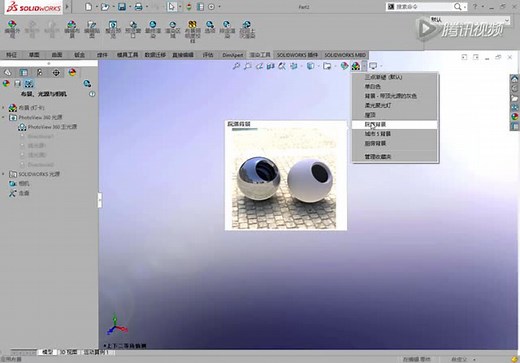Screen dimensions: 520x363
Task: Click the 编辑外观 Edit Appearance ribbon icon
Action: tap(12, 28)
